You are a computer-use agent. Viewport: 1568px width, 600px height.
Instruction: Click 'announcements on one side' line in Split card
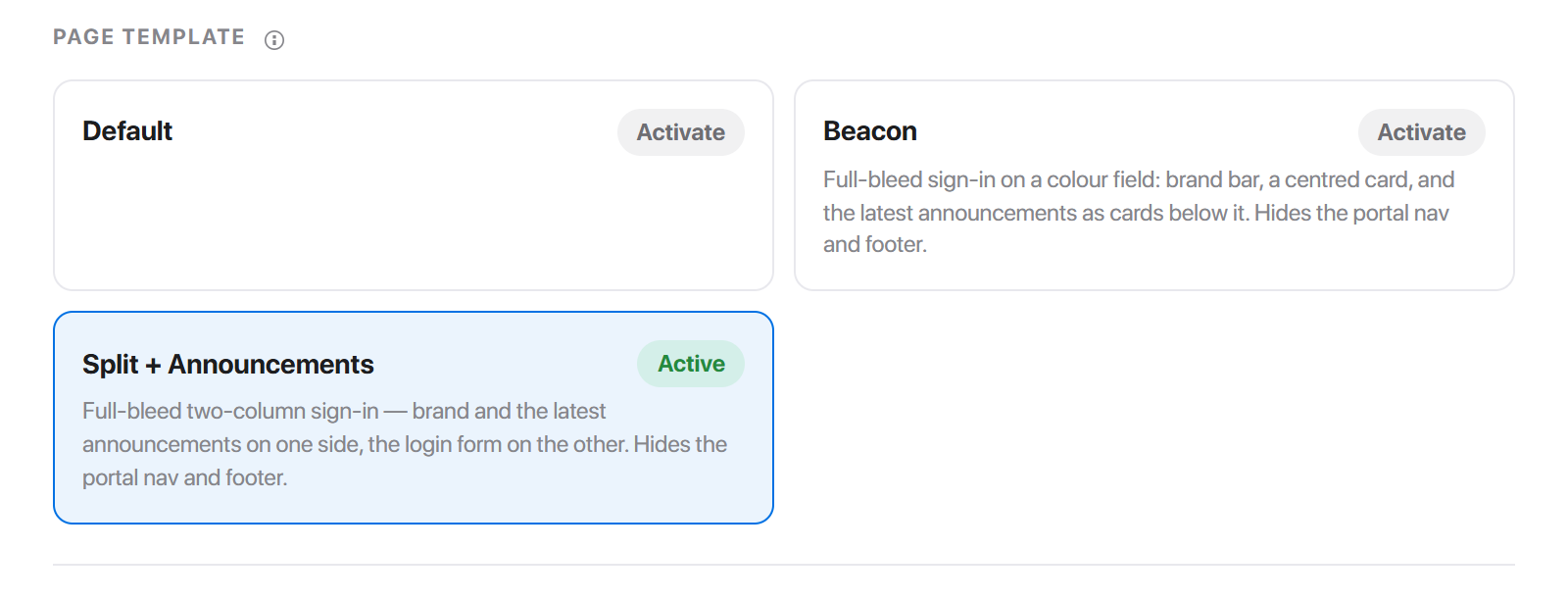pyautogui.click(x=405, y=444)
